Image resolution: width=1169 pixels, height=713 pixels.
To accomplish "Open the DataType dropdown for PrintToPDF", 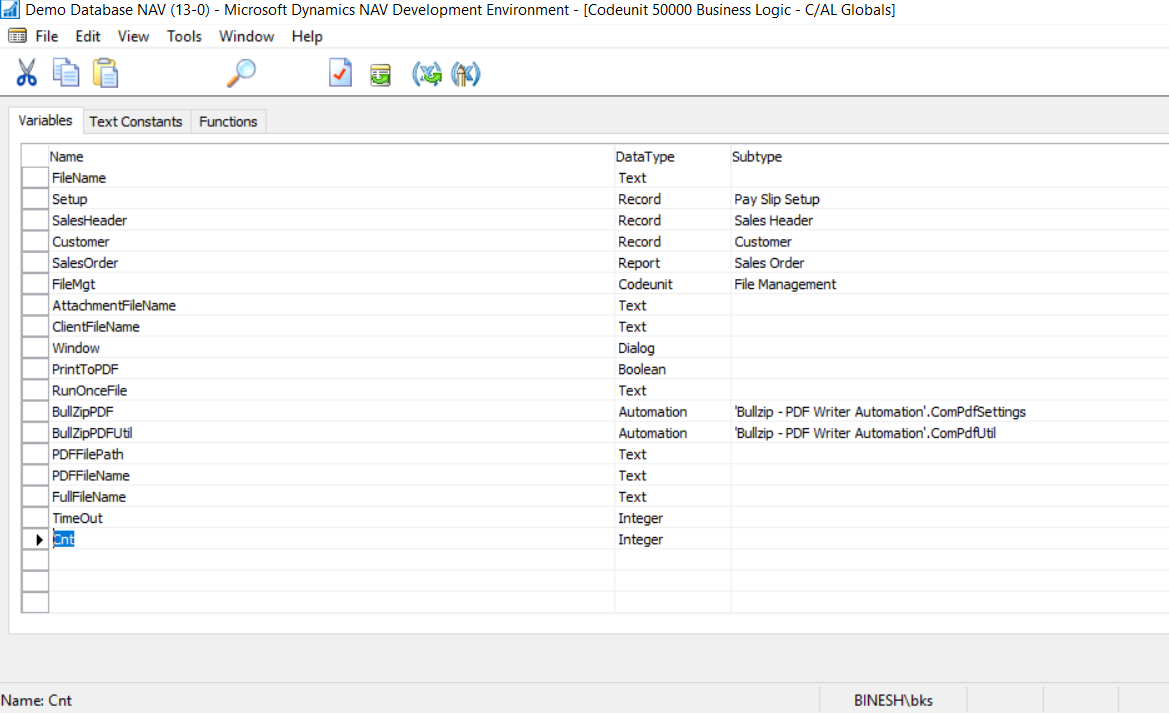I will click(x=670, y=369).
